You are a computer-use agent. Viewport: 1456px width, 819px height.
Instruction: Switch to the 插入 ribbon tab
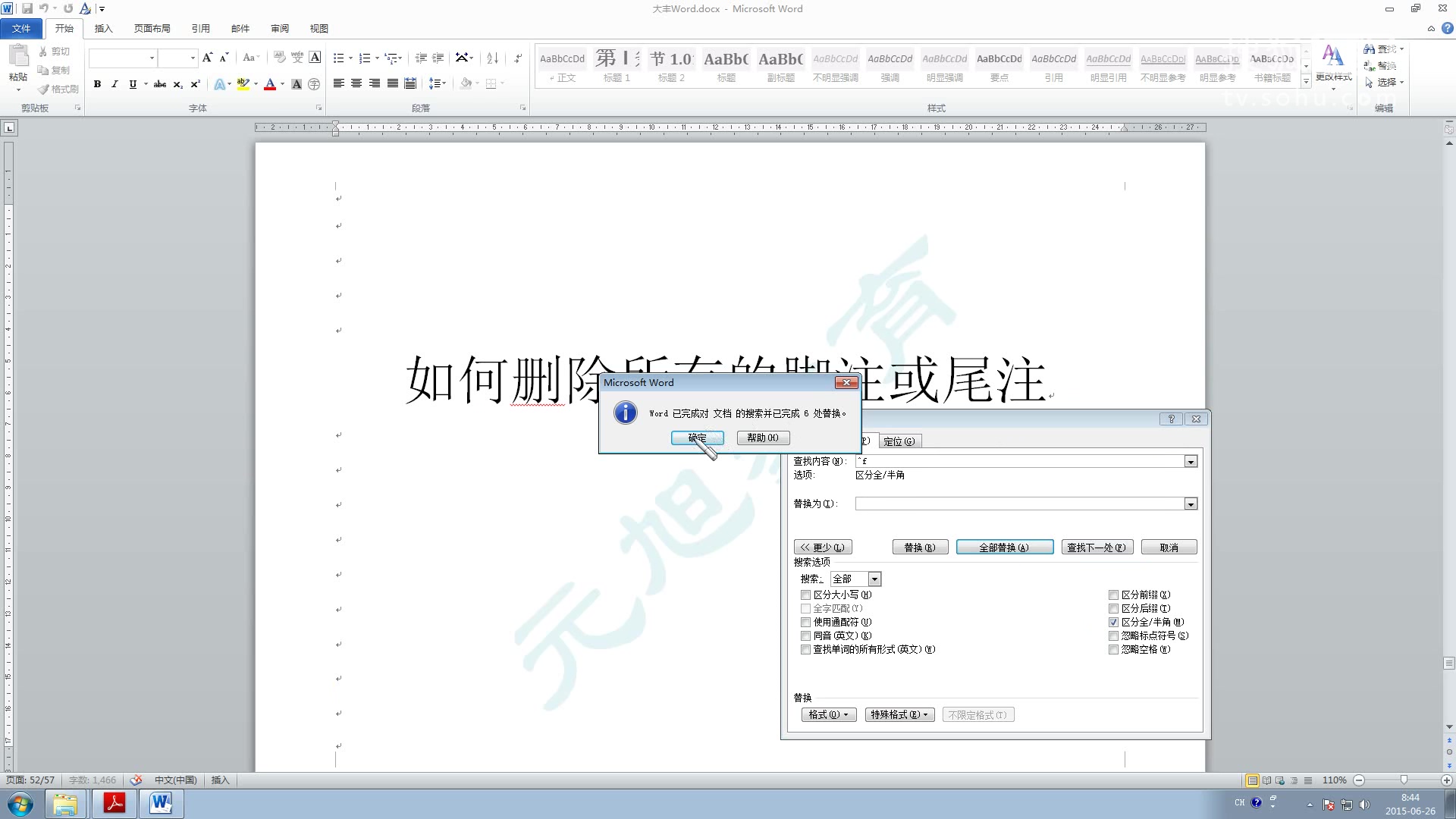[x=103, y=28]
